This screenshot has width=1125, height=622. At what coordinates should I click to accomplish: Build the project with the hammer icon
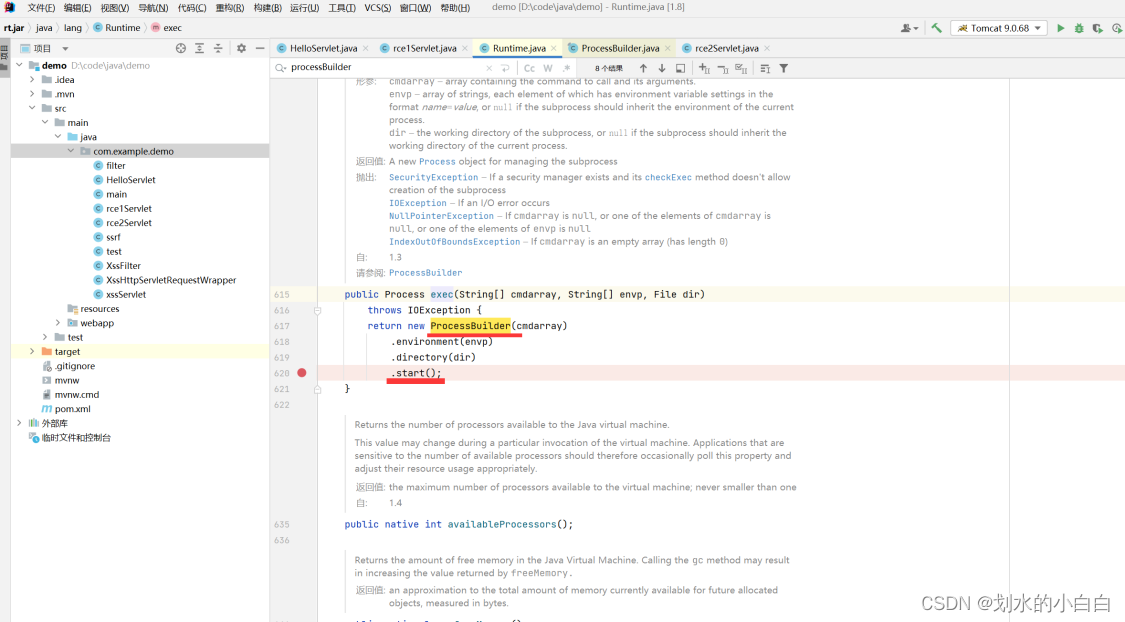tap(936, 28)
